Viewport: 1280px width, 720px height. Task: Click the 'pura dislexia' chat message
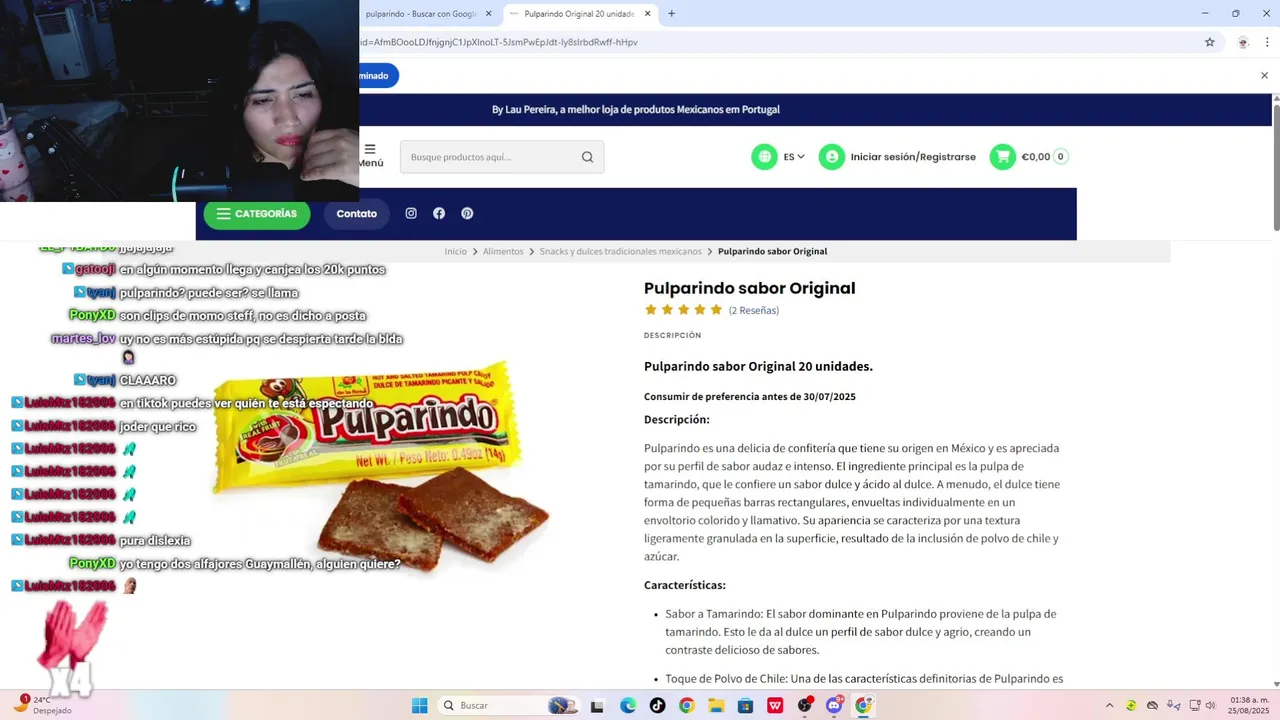155,540
